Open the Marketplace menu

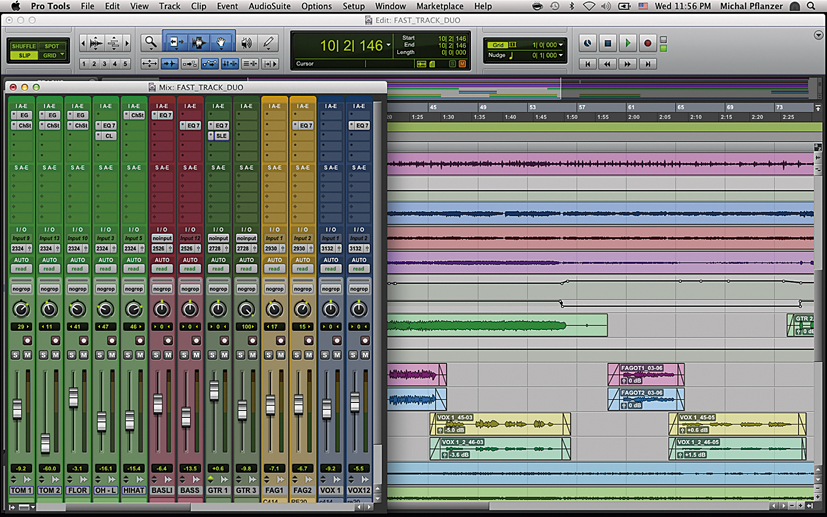tap(439, 6)
